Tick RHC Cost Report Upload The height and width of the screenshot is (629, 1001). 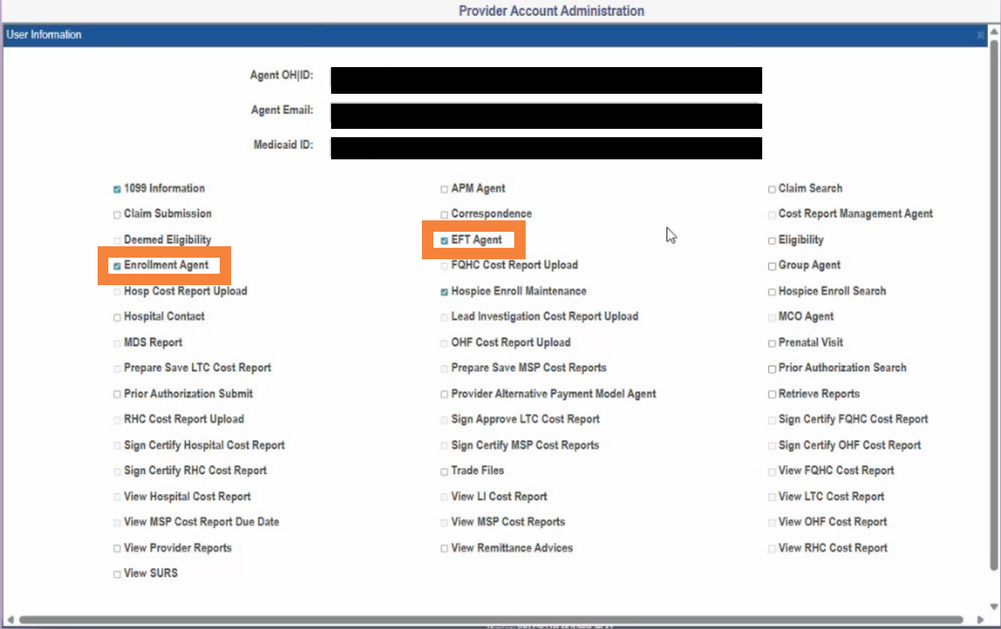(x=117, y=420)
